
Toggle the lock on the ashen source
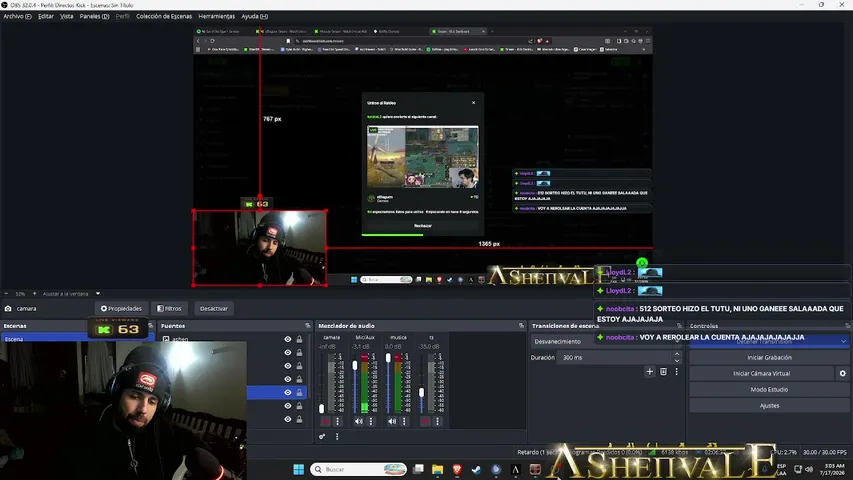(299, 339)
